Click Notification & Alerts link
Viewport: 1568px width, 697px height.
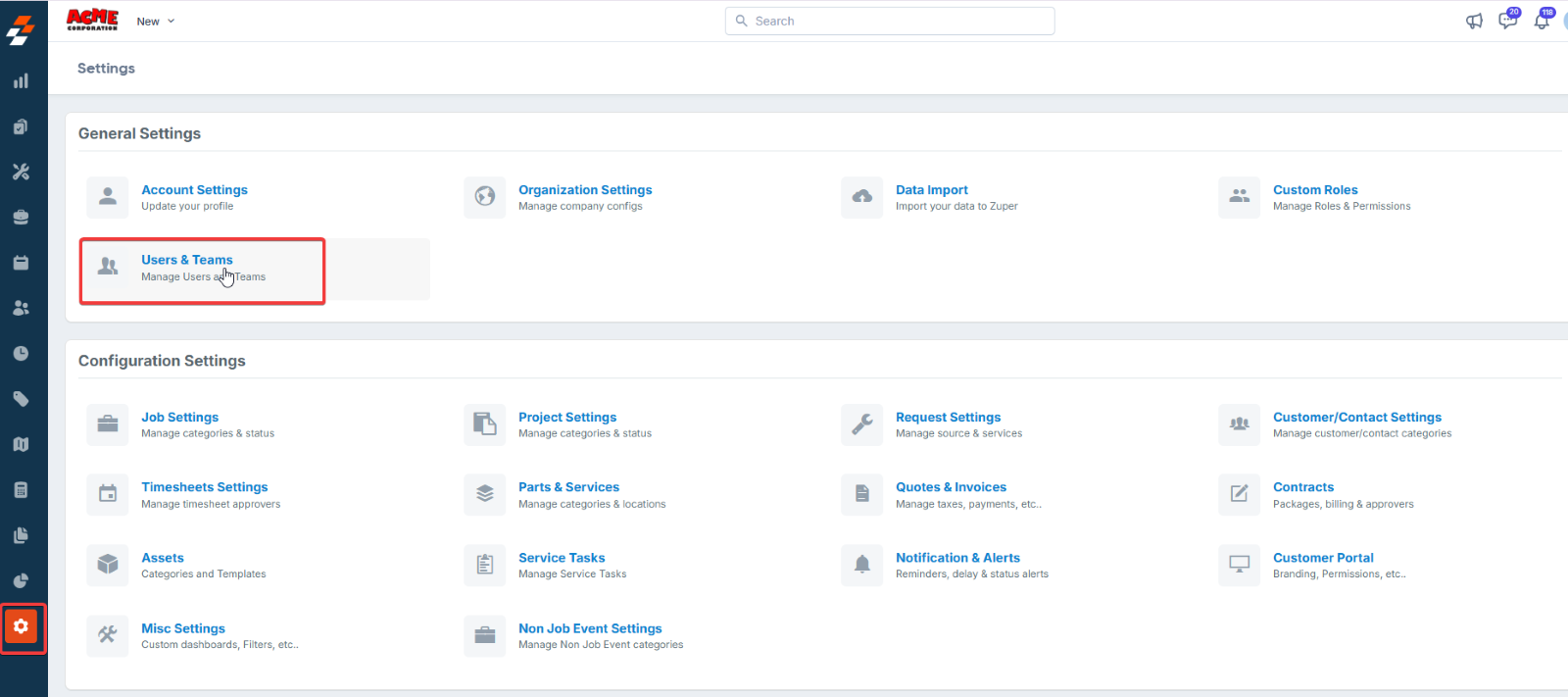tap(957, 558)
